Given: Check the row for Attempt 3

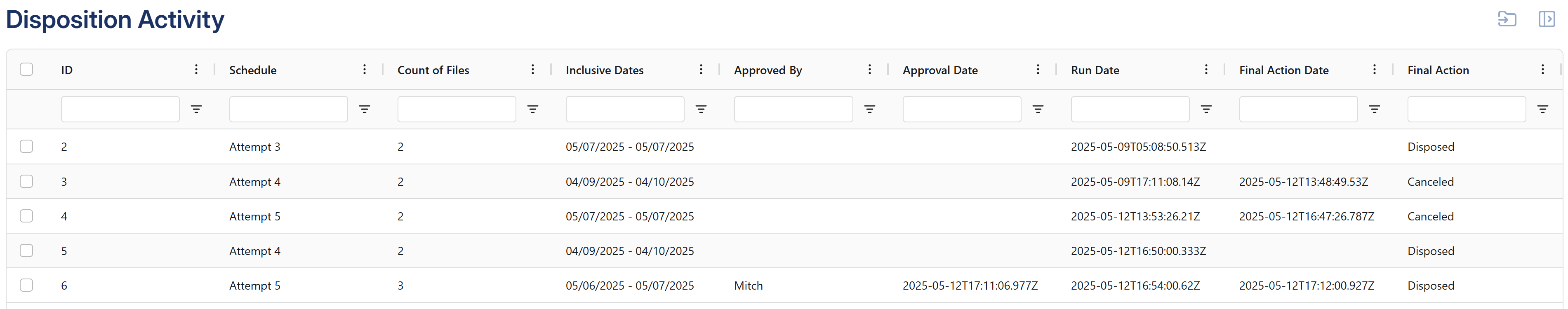Looking at the screenshot, I should pyautogui.click(x=26, y=147).
